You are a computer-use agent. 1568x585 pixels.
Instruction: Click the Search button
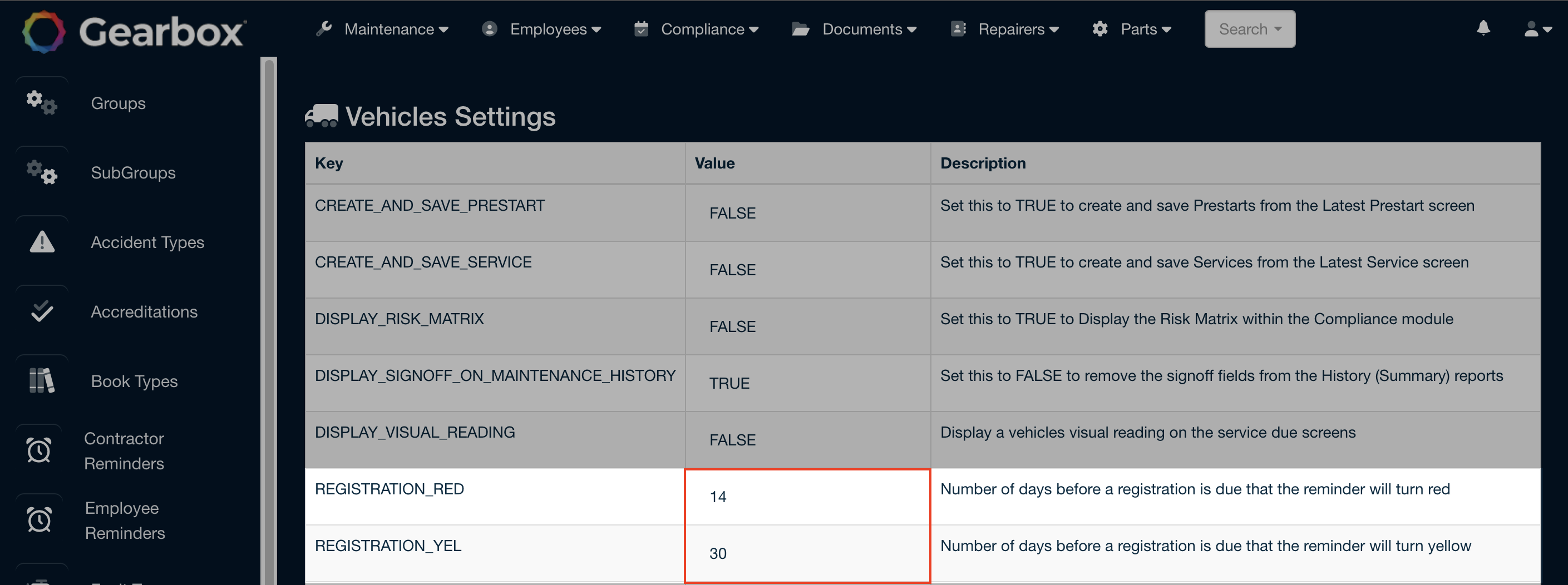pyautogui.click(x=1249, y=28)
